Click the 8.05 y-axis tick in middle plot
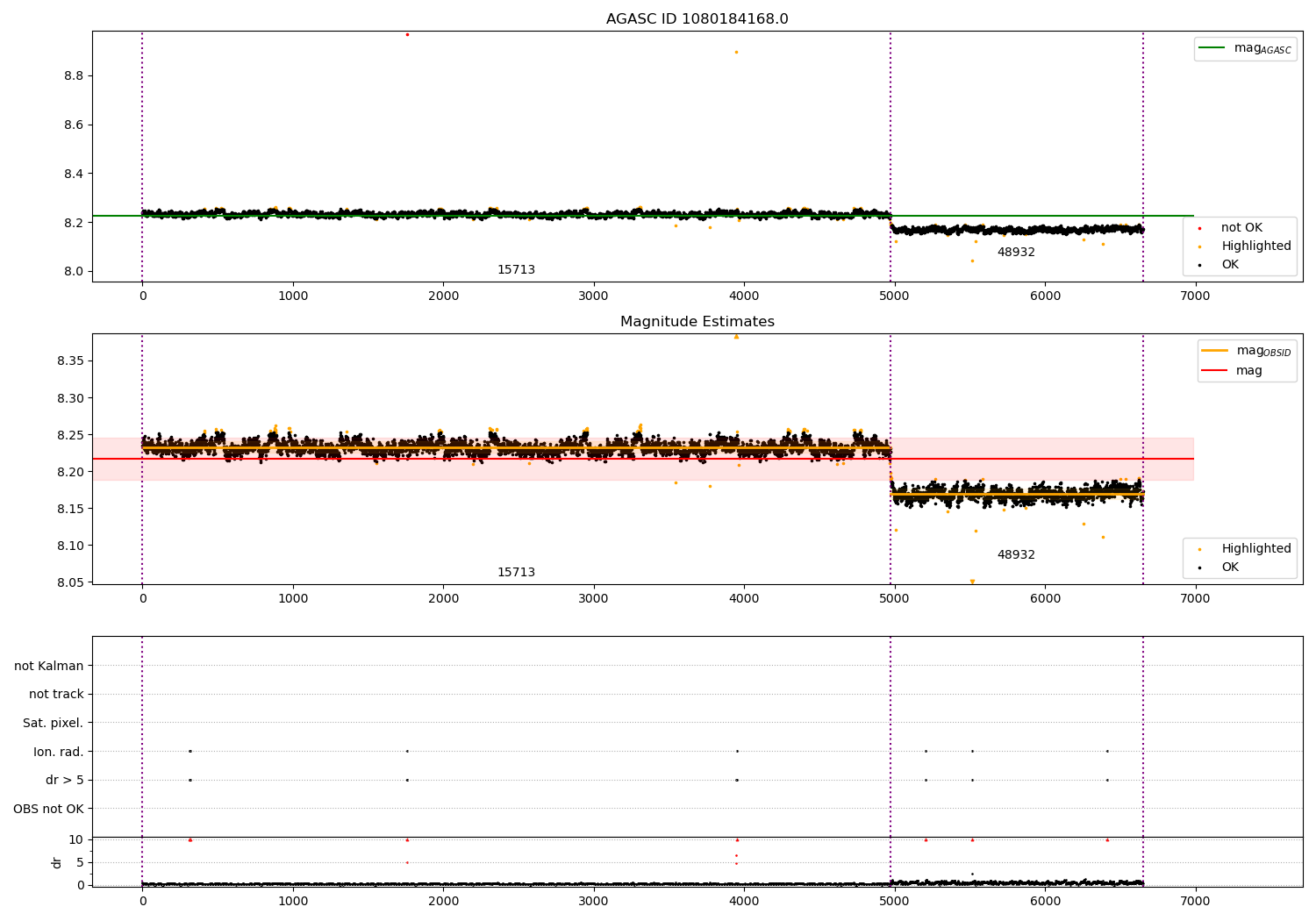1316x921 pixels. pos(70,582)
